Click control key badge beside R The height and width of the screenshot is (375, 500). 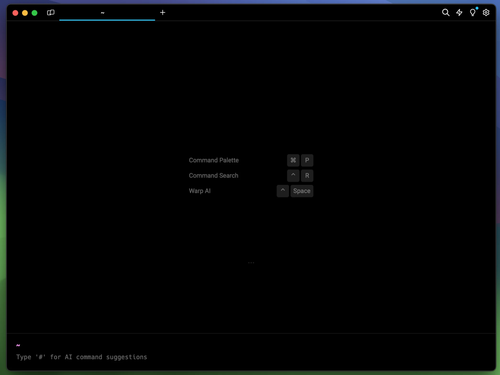tap(293, 176)
